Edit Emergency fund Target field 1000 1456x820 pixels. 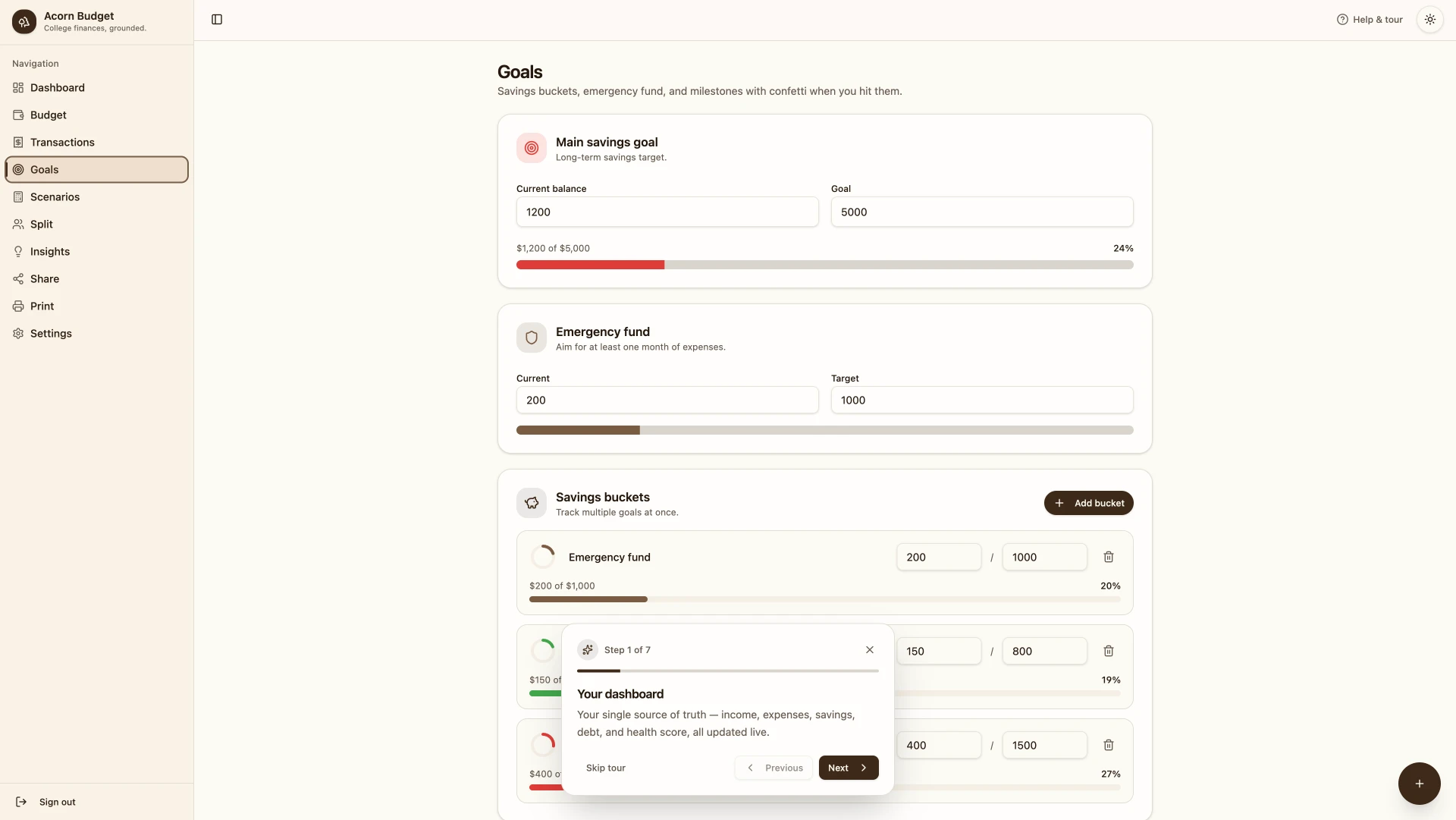pyautogui.click(x=982, y=400)
